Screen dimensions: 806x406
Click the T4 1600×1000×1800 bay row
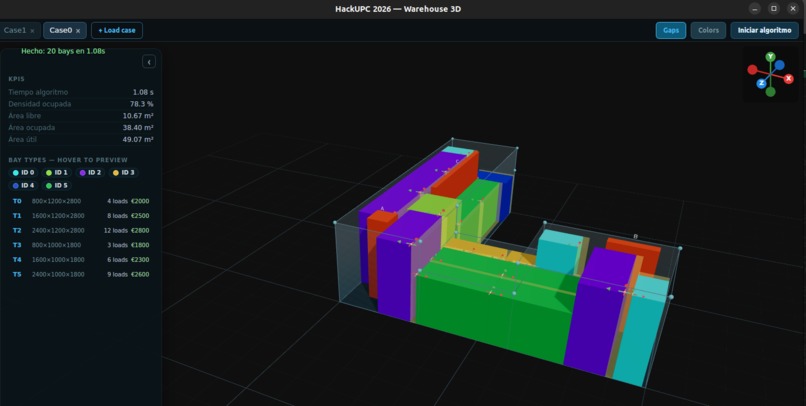[81, 260]
